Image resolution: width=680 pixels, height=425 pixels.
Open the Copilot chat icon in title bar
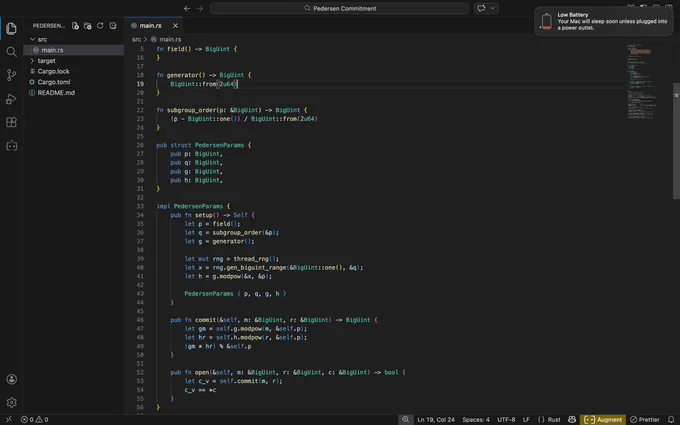coord(481,8)
